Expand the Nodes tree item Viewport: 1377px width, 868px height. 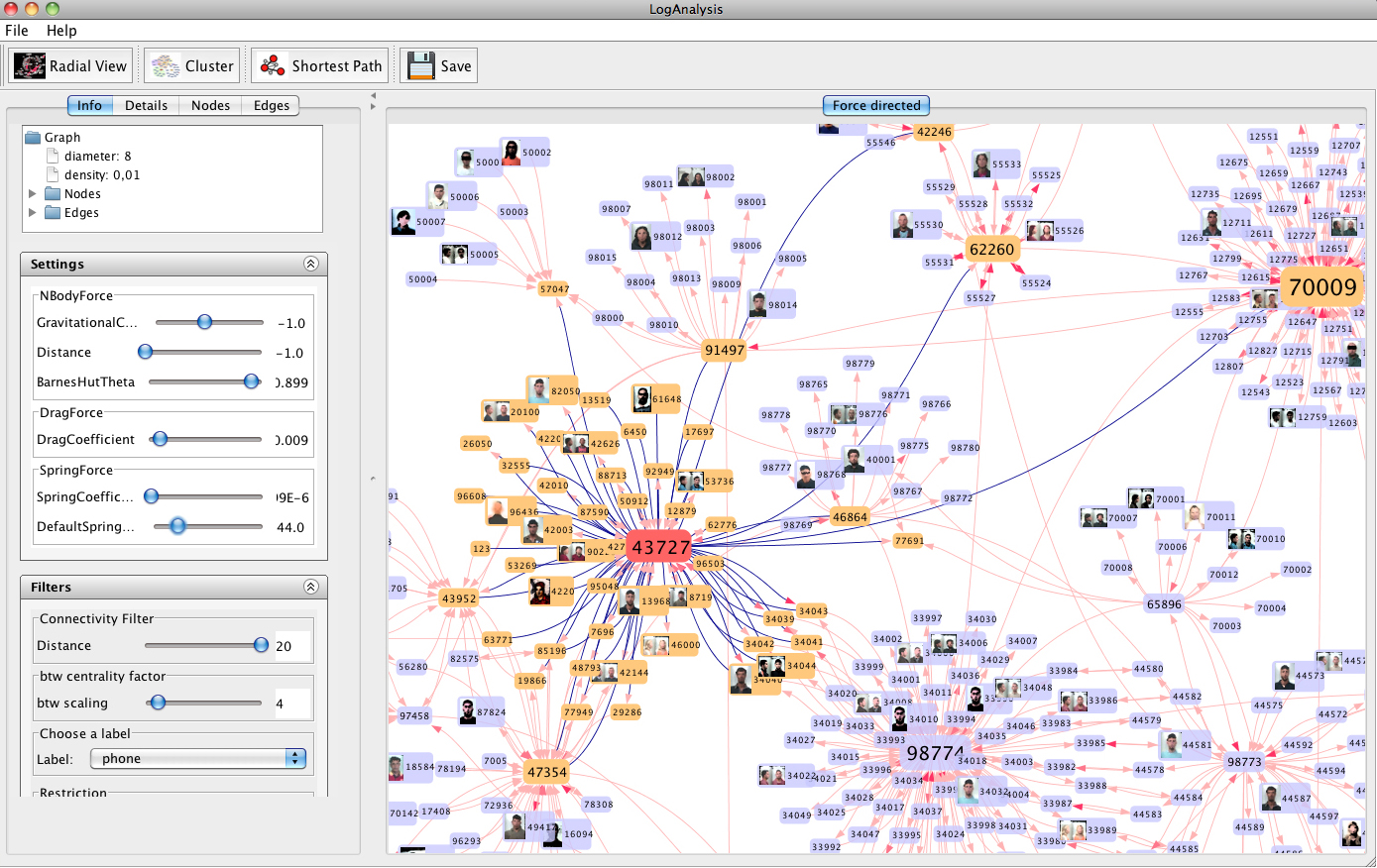(x=33, y=194)
